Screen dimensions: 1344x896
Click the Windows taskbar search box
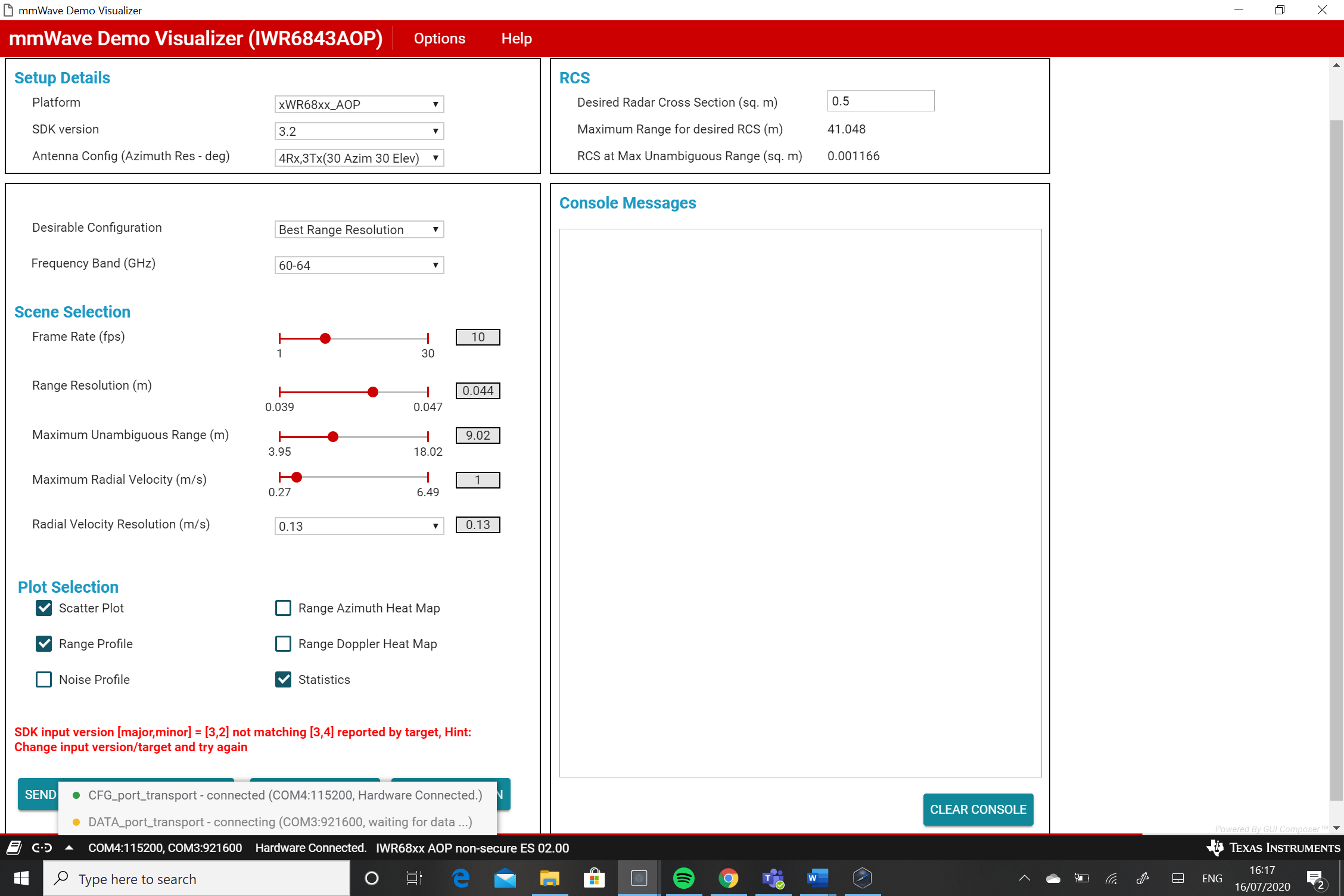tap(197, 879)
